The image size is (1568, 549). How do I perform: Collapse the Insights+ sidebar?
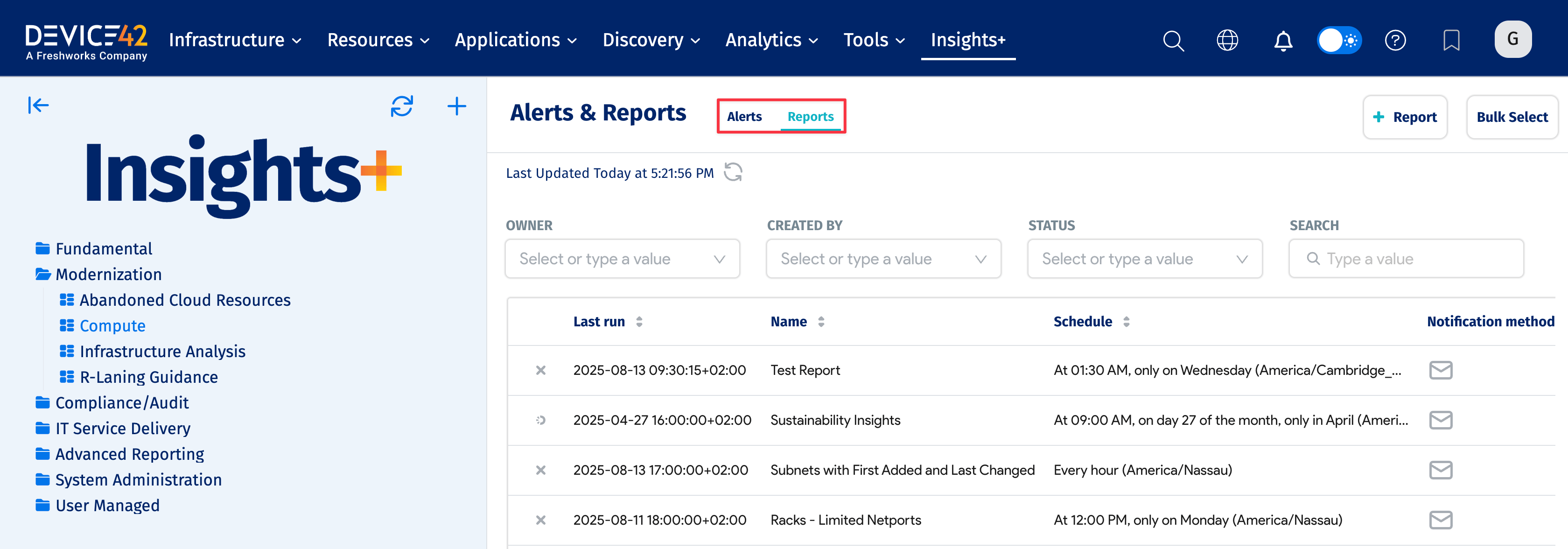38,105
